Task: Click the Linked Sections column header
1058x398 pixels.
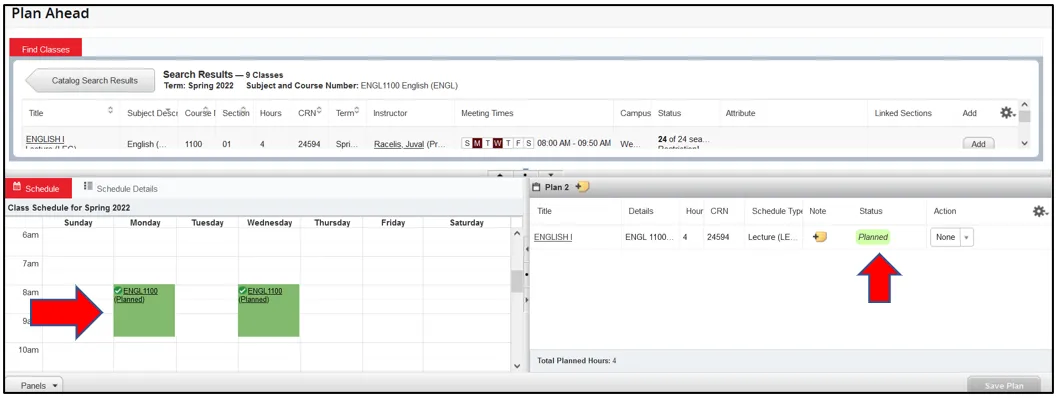Action: [x=903, y=113]
